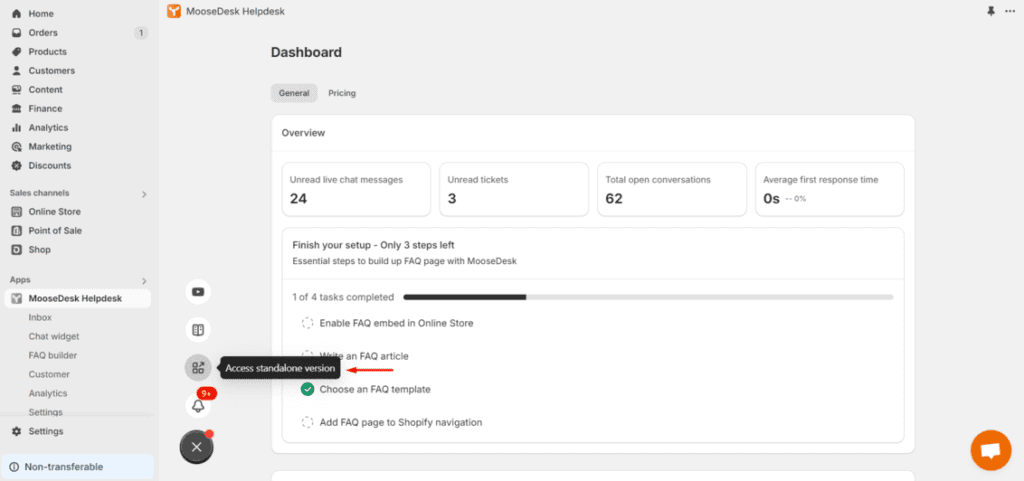Click the 1 of 4 tasks completed text

(x=343, y=297)
